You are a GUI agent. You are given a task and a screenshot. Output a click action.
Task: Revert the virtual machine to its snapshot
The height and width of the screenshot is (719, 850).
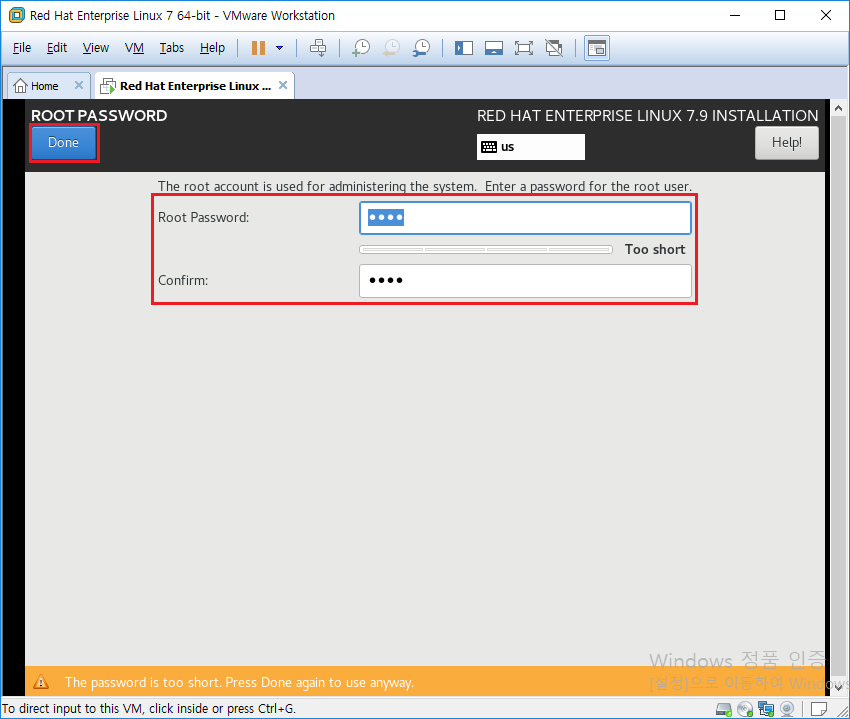click(391, 48)
